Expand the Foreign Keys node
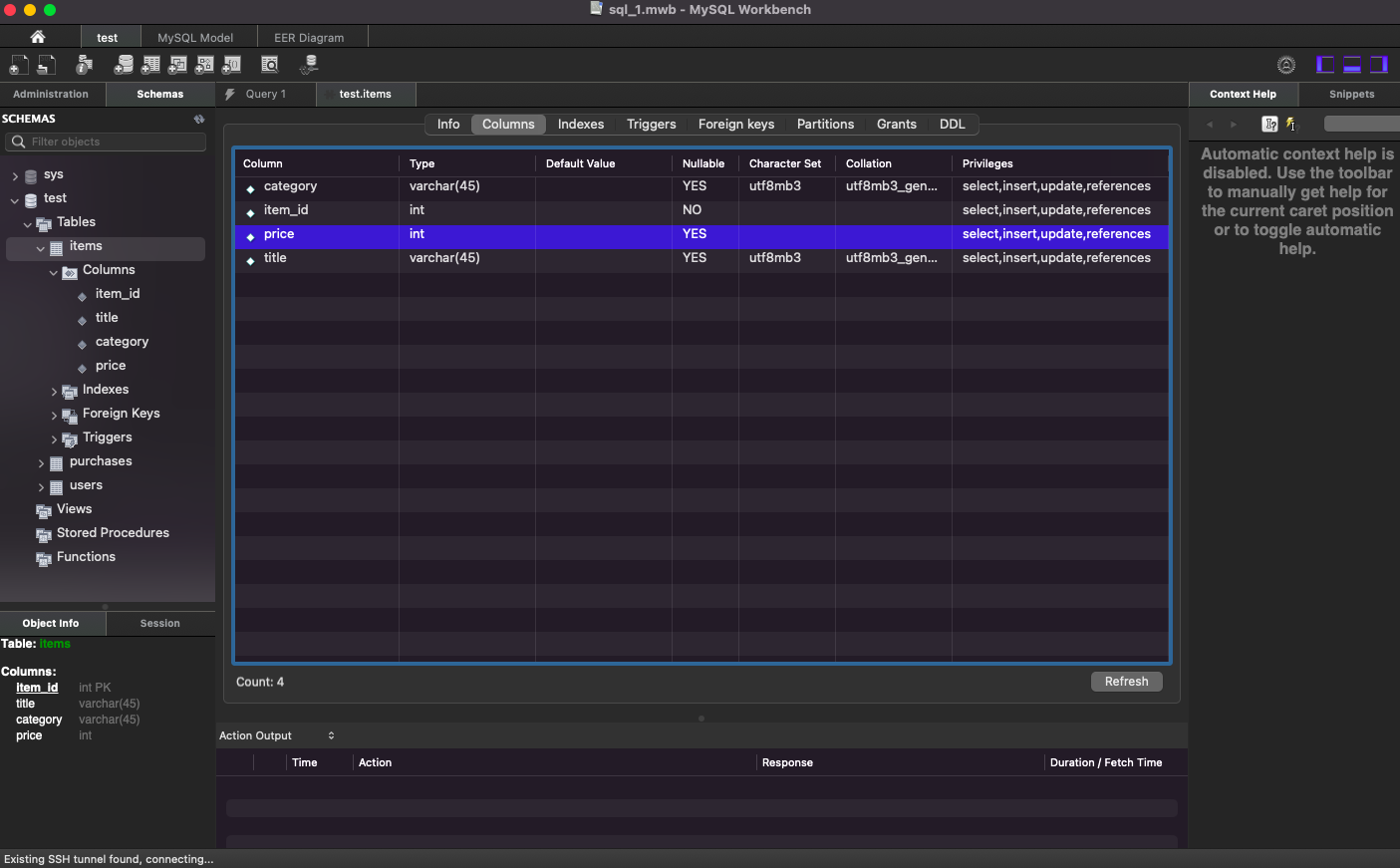The width and height of the screenshot is (1400, 868). click(x=54, y=416)
